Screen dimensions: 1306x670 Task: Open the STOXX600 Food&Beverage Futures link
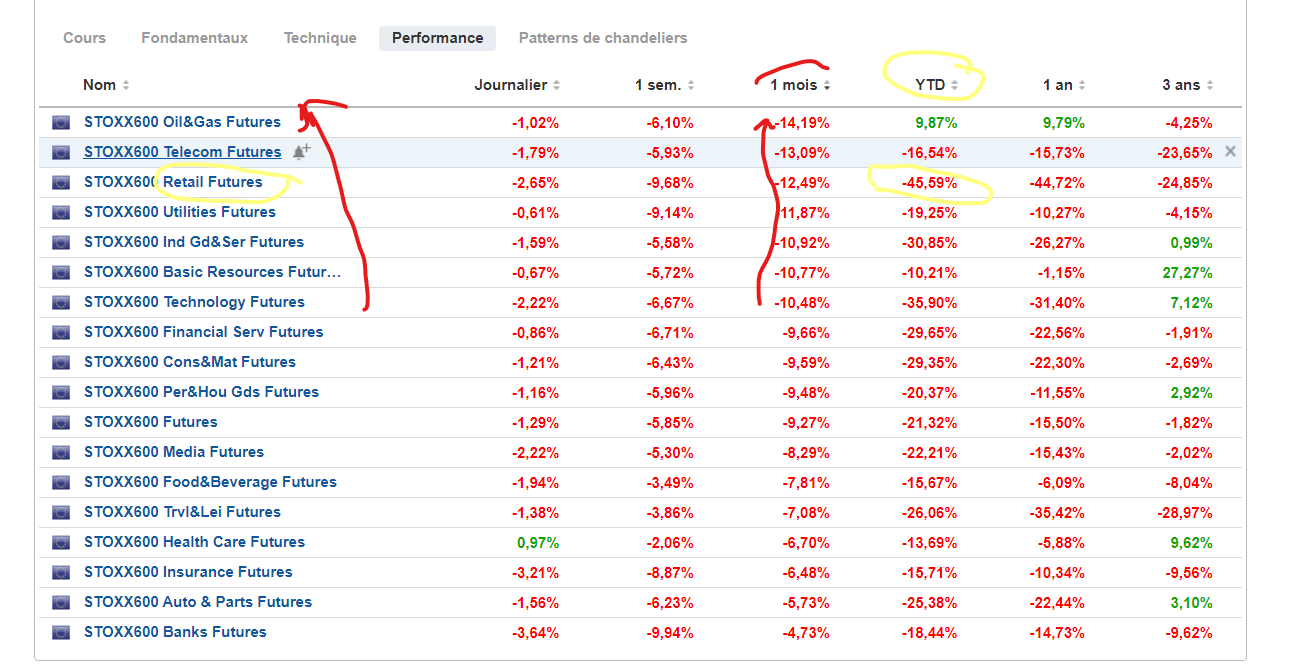[x=210, y=482]
